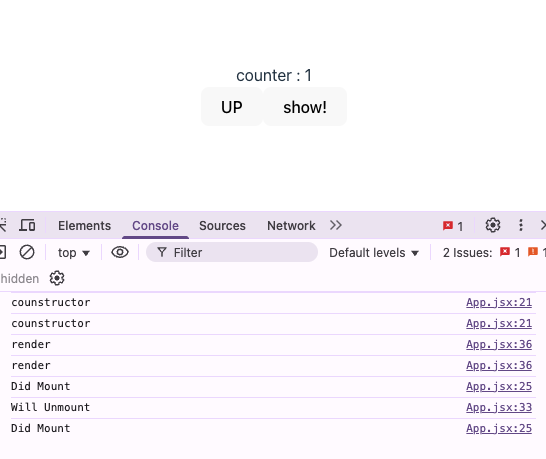Screen dimensions: 546x459
Task: Open App.jsx:33 link in Will Unmount row
Action: click(499, 407)
